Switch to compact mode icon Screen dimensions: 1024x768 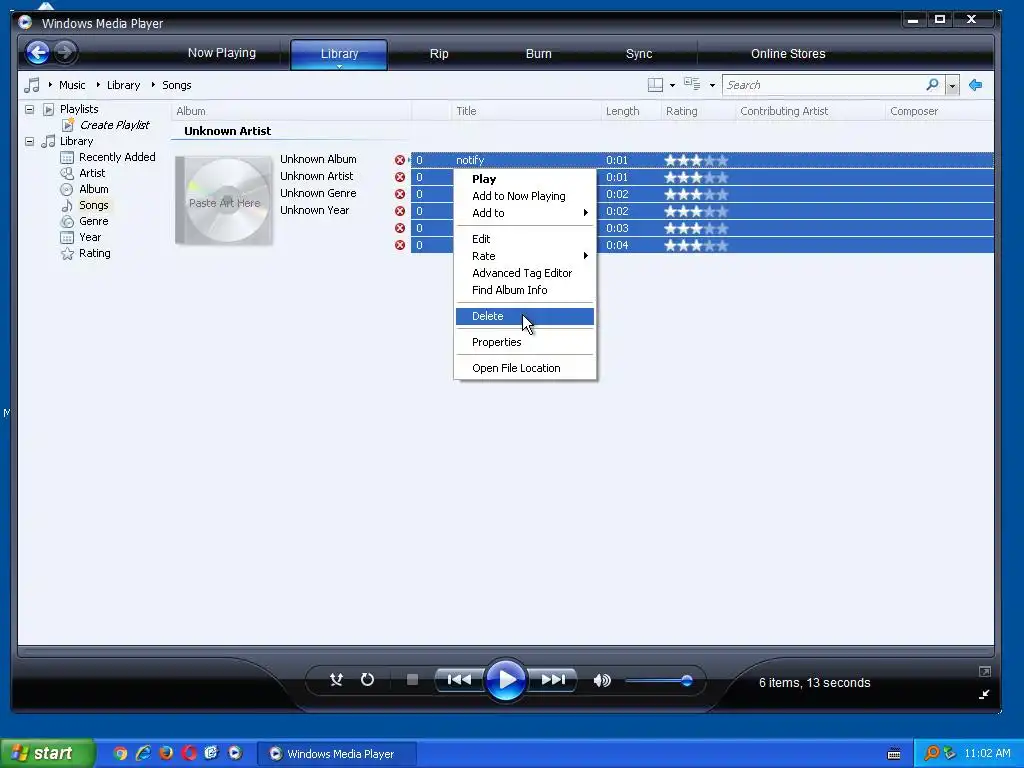pos(984,694)
